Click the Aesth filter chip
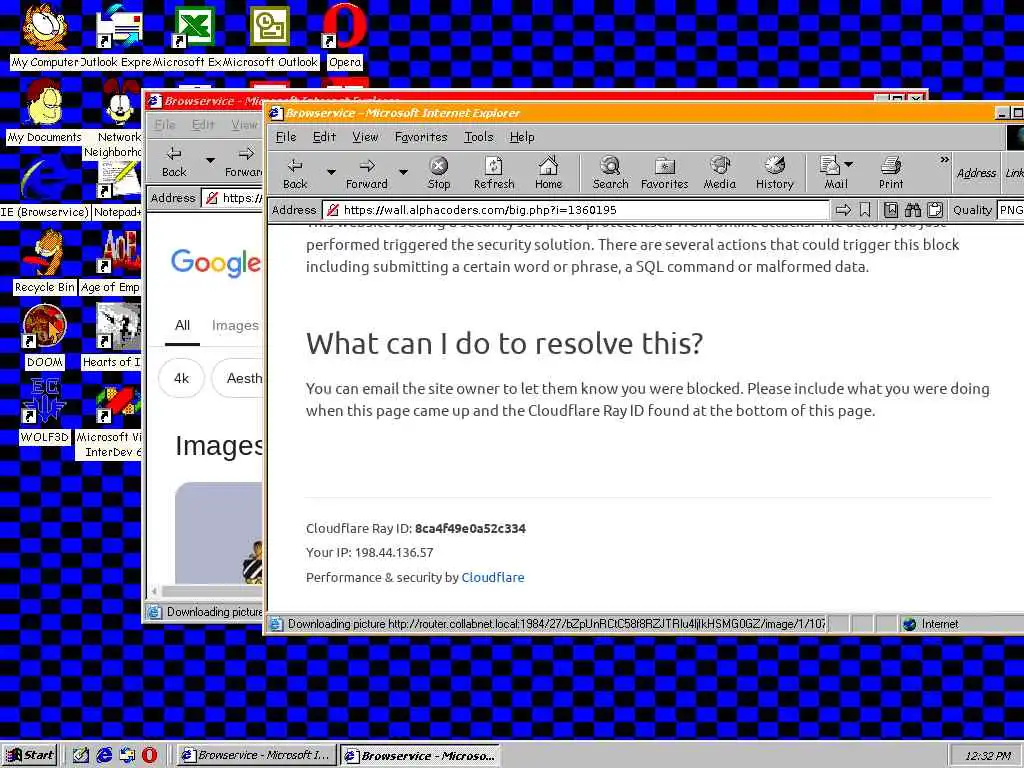This screenshot has height=768, width=1024. point(238,378)
